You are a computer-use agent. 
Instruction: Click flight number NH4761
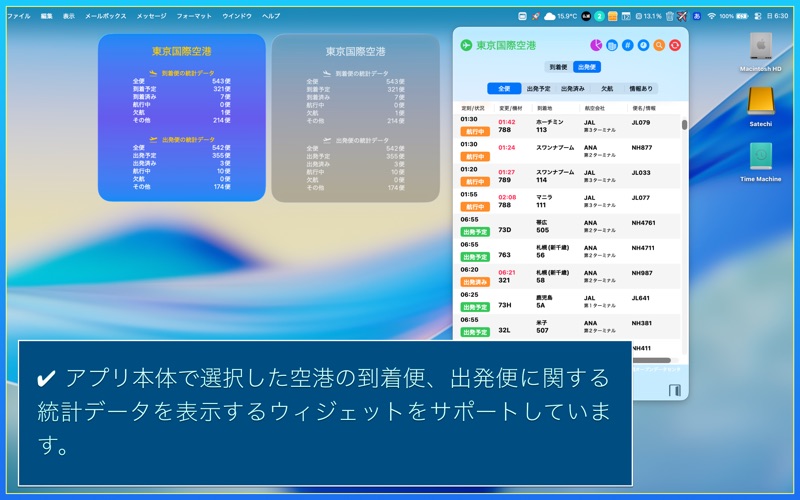coord(643,223)
